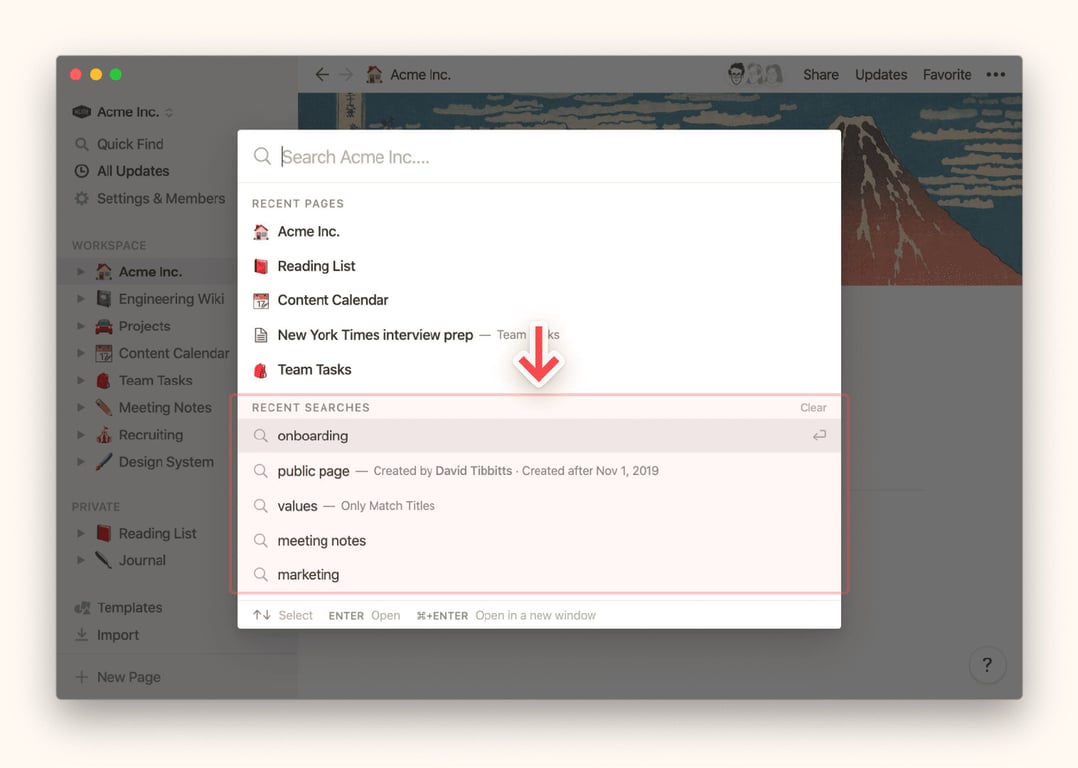Open Reading List from recent pages
Viewport: 1078px width, 768px height.
pyautogui.click(x=539, y=266)
